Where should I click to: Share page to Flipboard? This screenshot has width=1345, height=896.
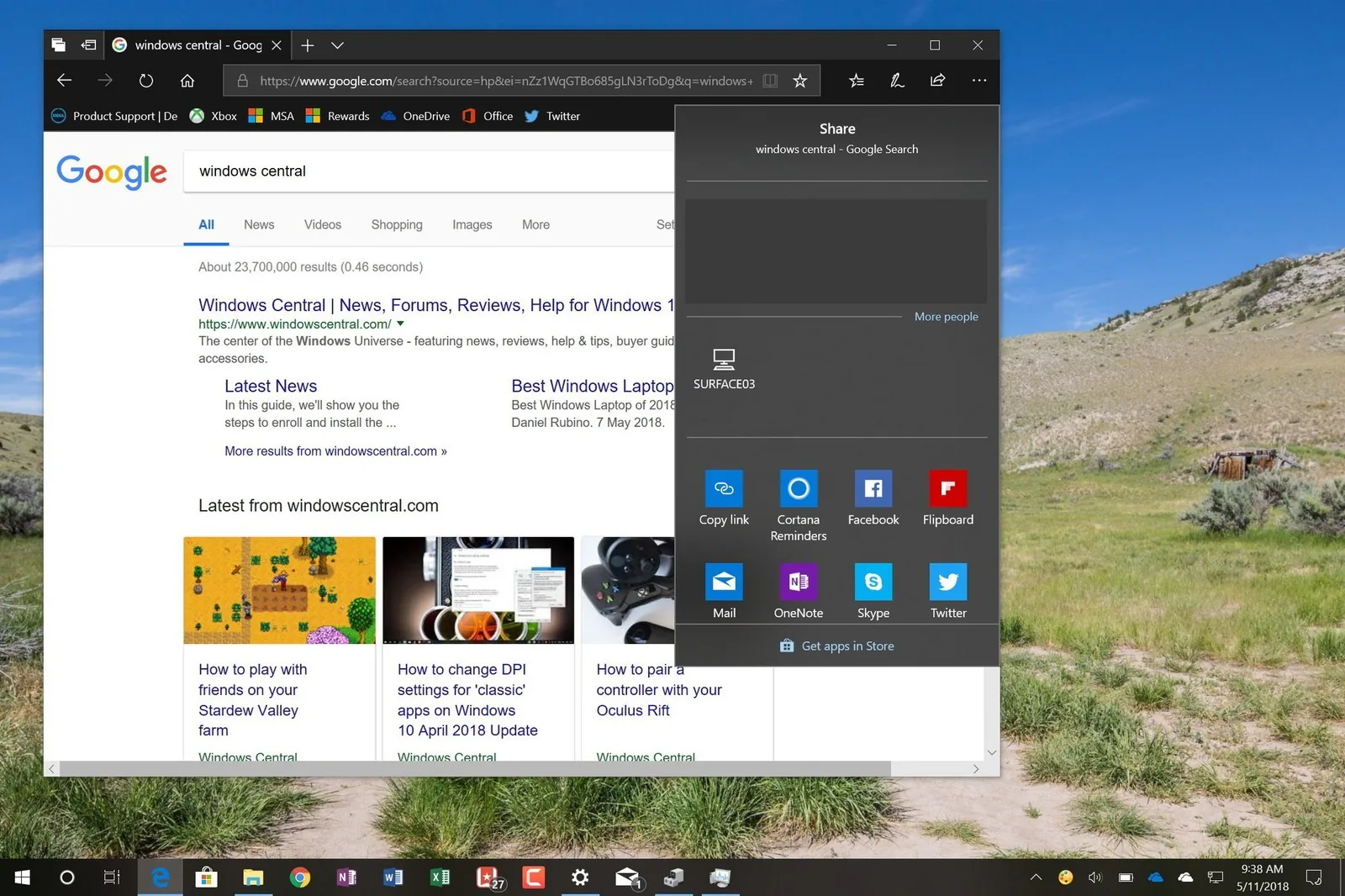coord(948,488)
